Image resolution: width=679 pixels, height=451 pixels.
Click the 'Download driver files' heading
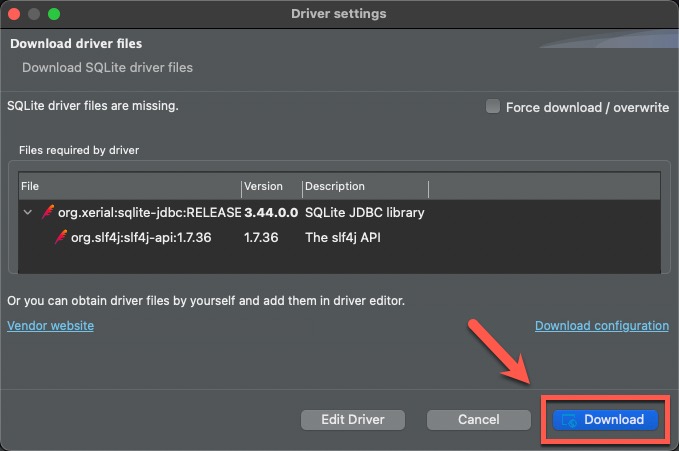[x=76, y=43]
